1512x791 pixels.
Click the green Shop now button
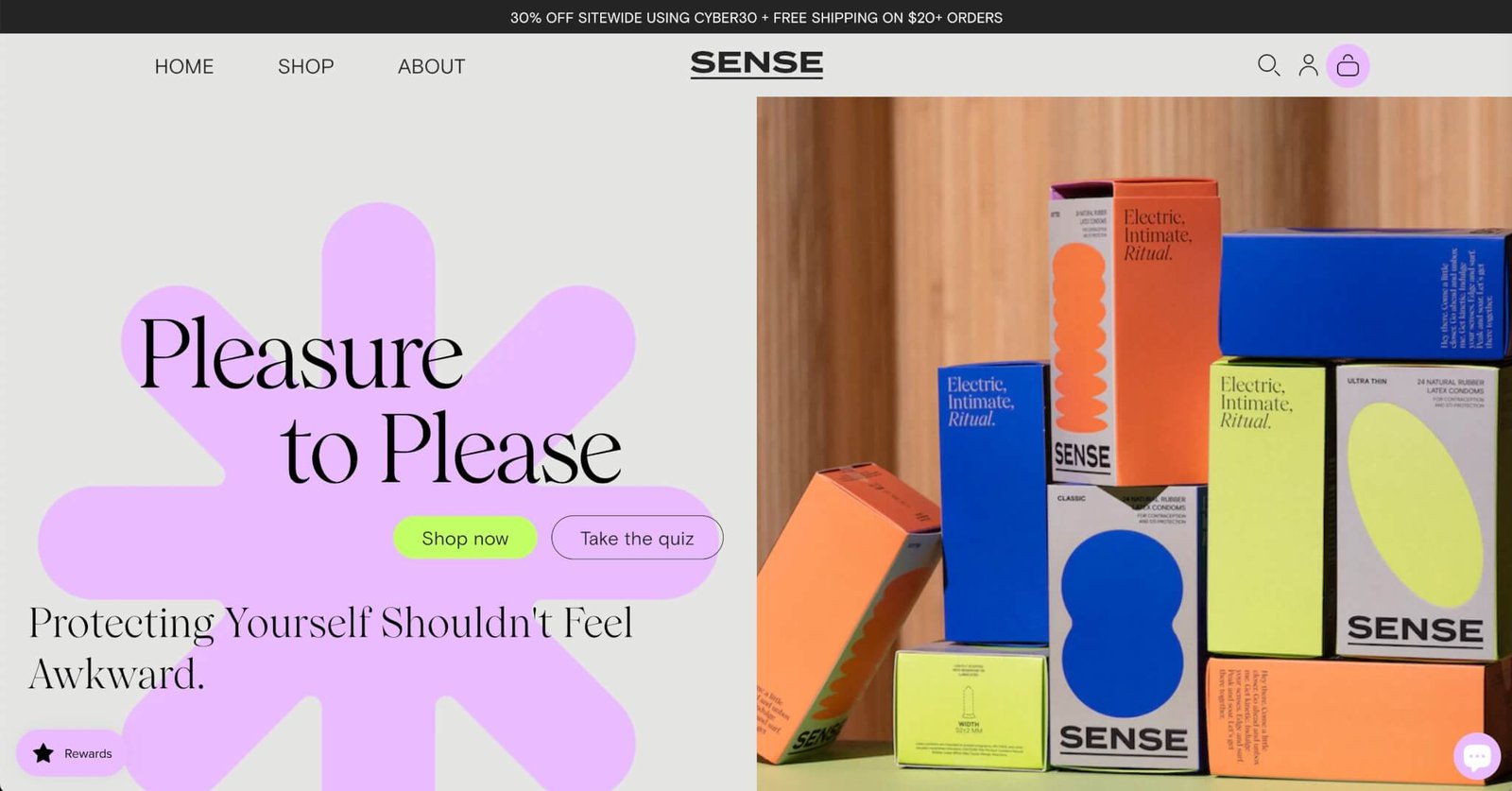pyautogui.click(x=465, y=538)
